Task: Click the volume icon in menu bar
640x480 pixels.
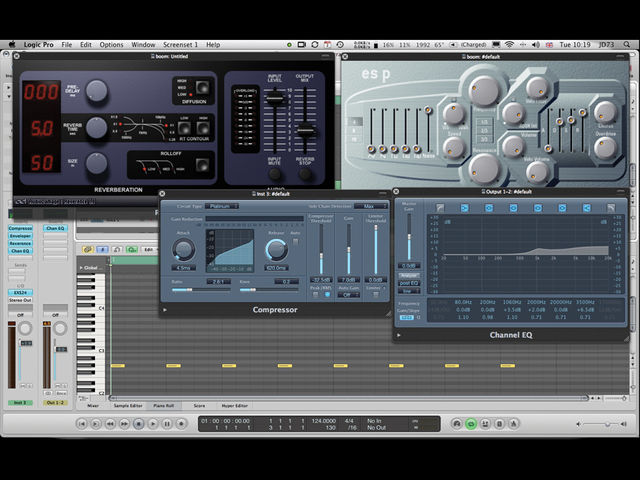Action: point(536,44)
